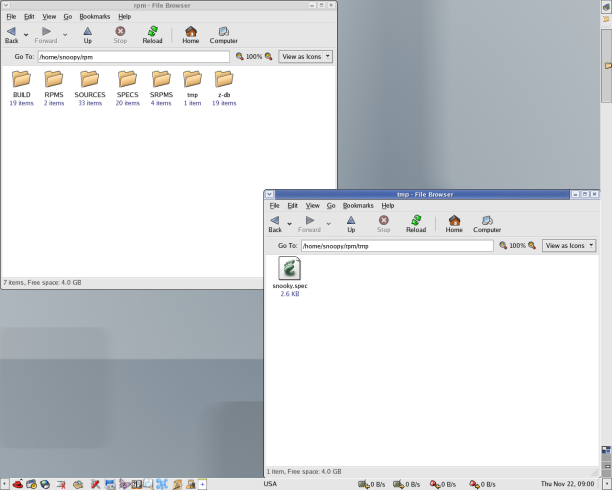Open Bookmarks menu in tmp File Browser
This screenshot has height=490, width=612.
coord(358,205)
